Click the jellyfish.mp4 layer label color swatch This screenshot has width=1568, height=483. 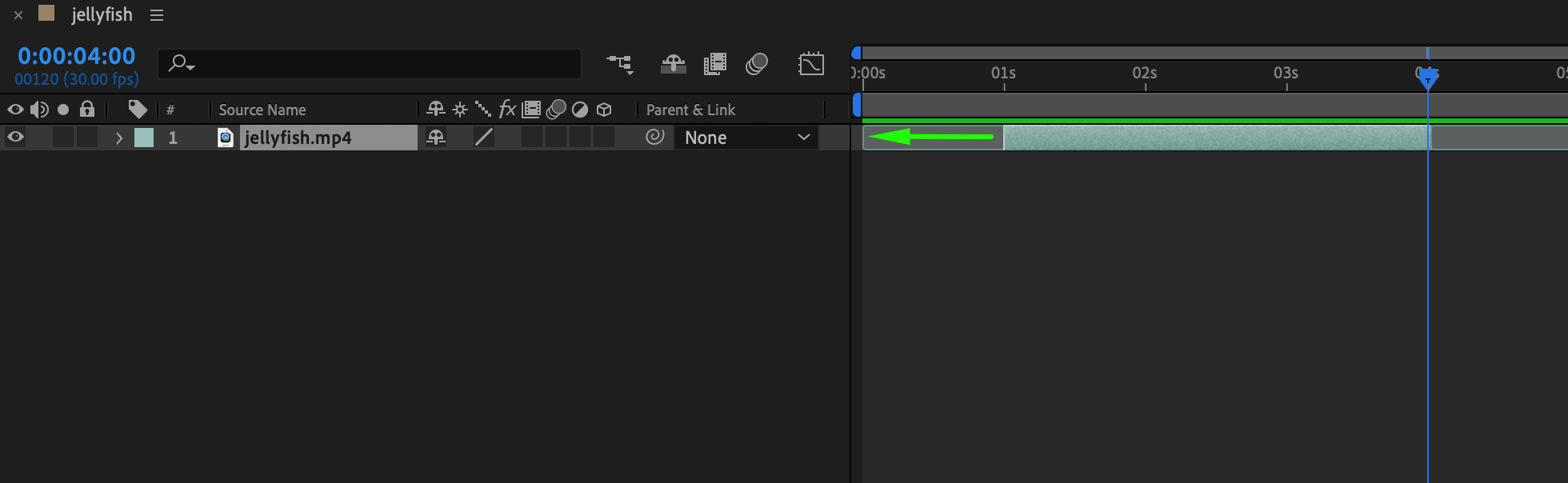[x=144, y=138]
